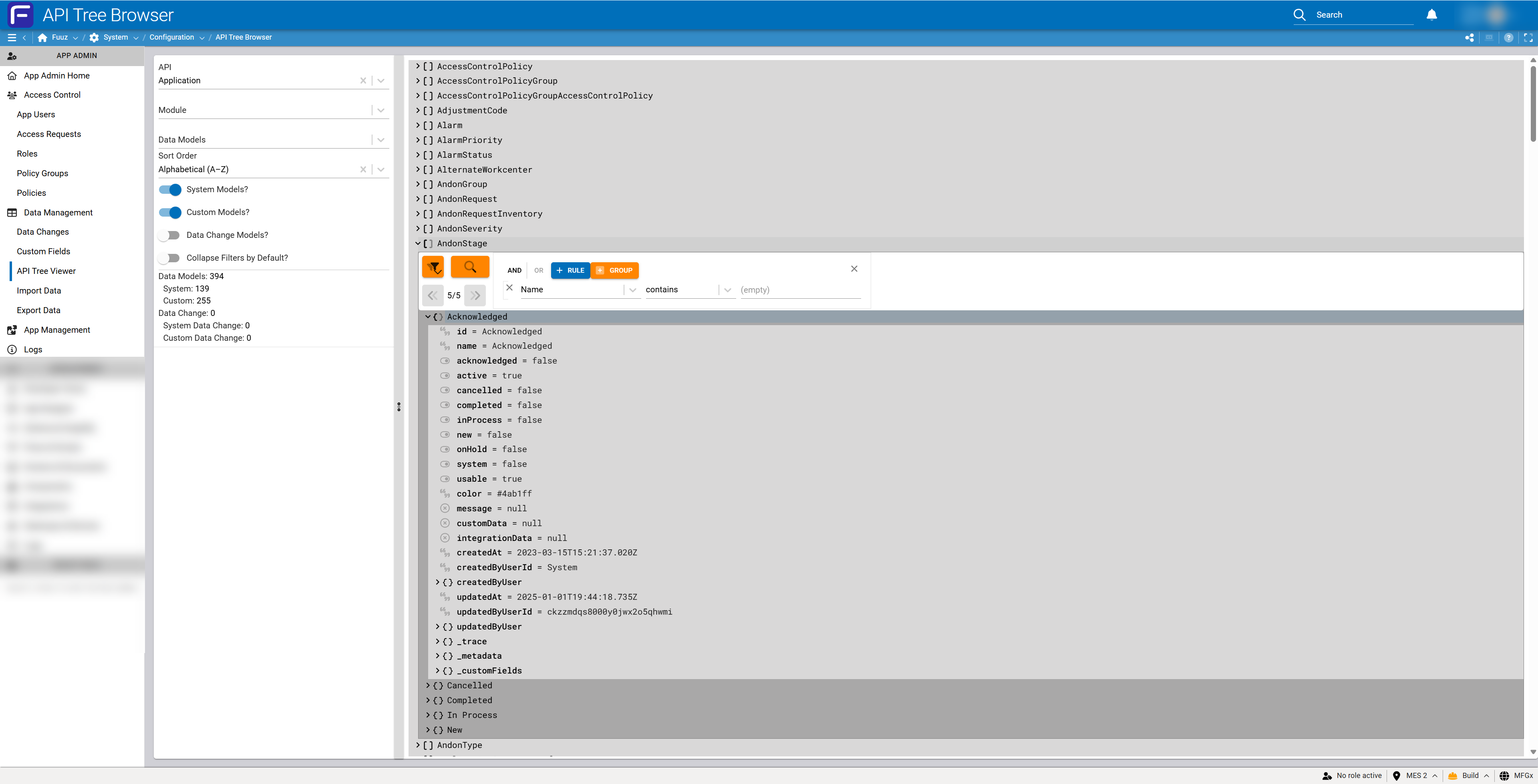Select OR filter combinator
Screen dimensions: 1538x784
[539, 271]
